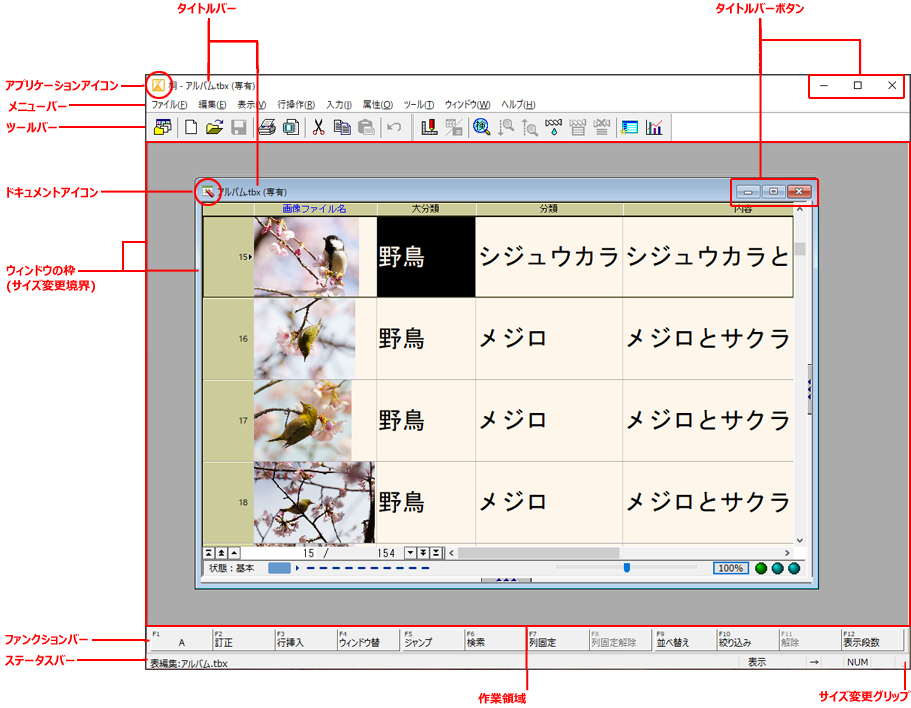Click the zoom slider handle near 100%

click(626, 567)
